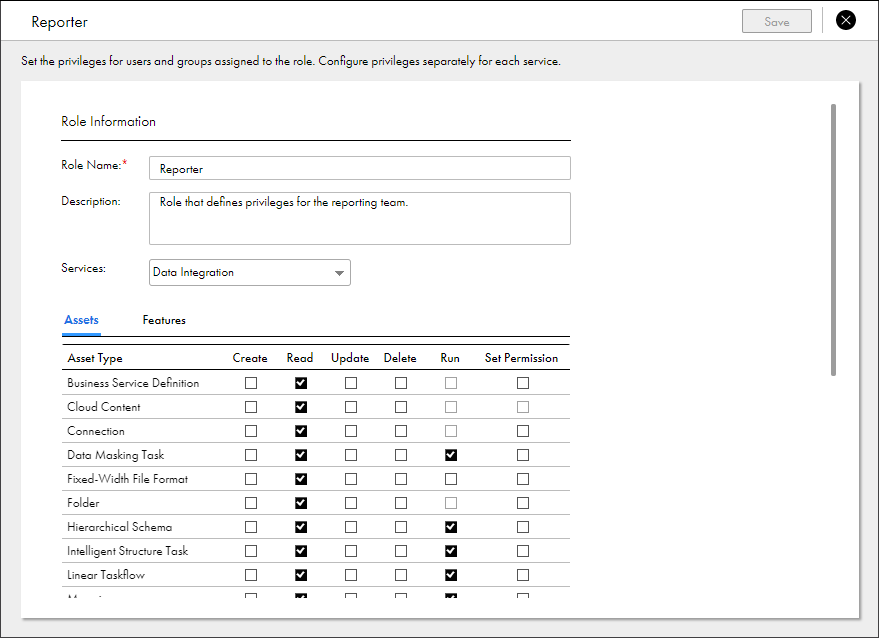Check Update for Hierarchical Schema
The image size is (879, 638).
click(x=351, y=528)
